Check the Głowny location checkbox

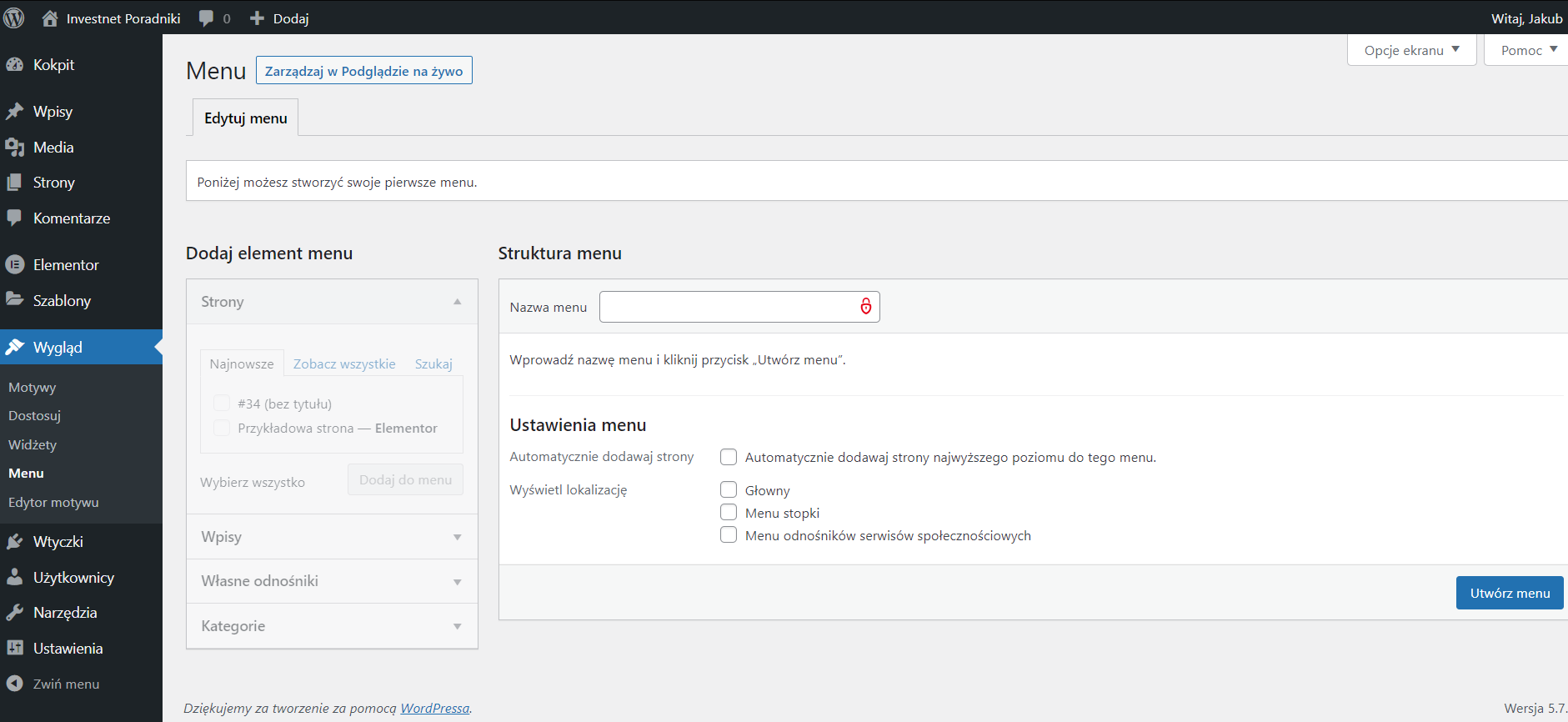pyautogui.click(x=729, y=489)
